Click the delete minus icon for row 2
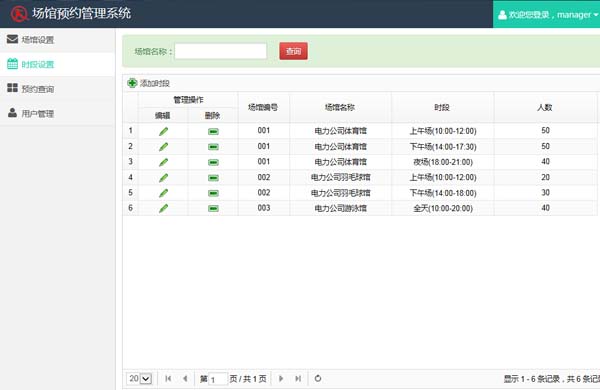 213,147
